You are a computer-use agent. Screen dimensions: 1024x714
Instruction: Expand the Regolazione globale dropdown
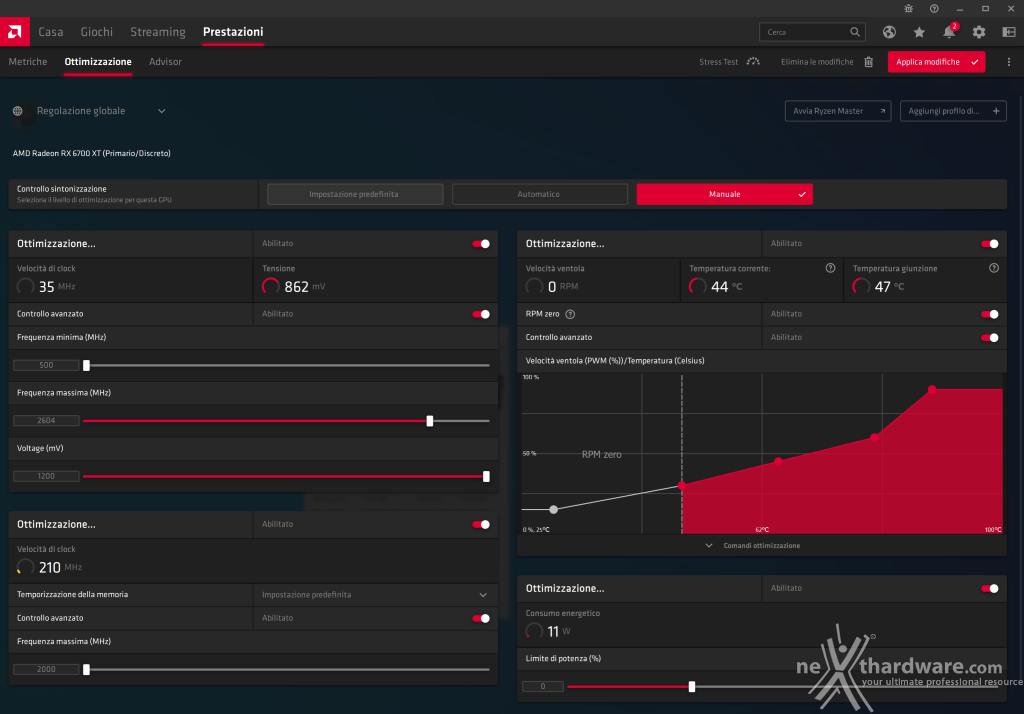(x=161, y=111)
